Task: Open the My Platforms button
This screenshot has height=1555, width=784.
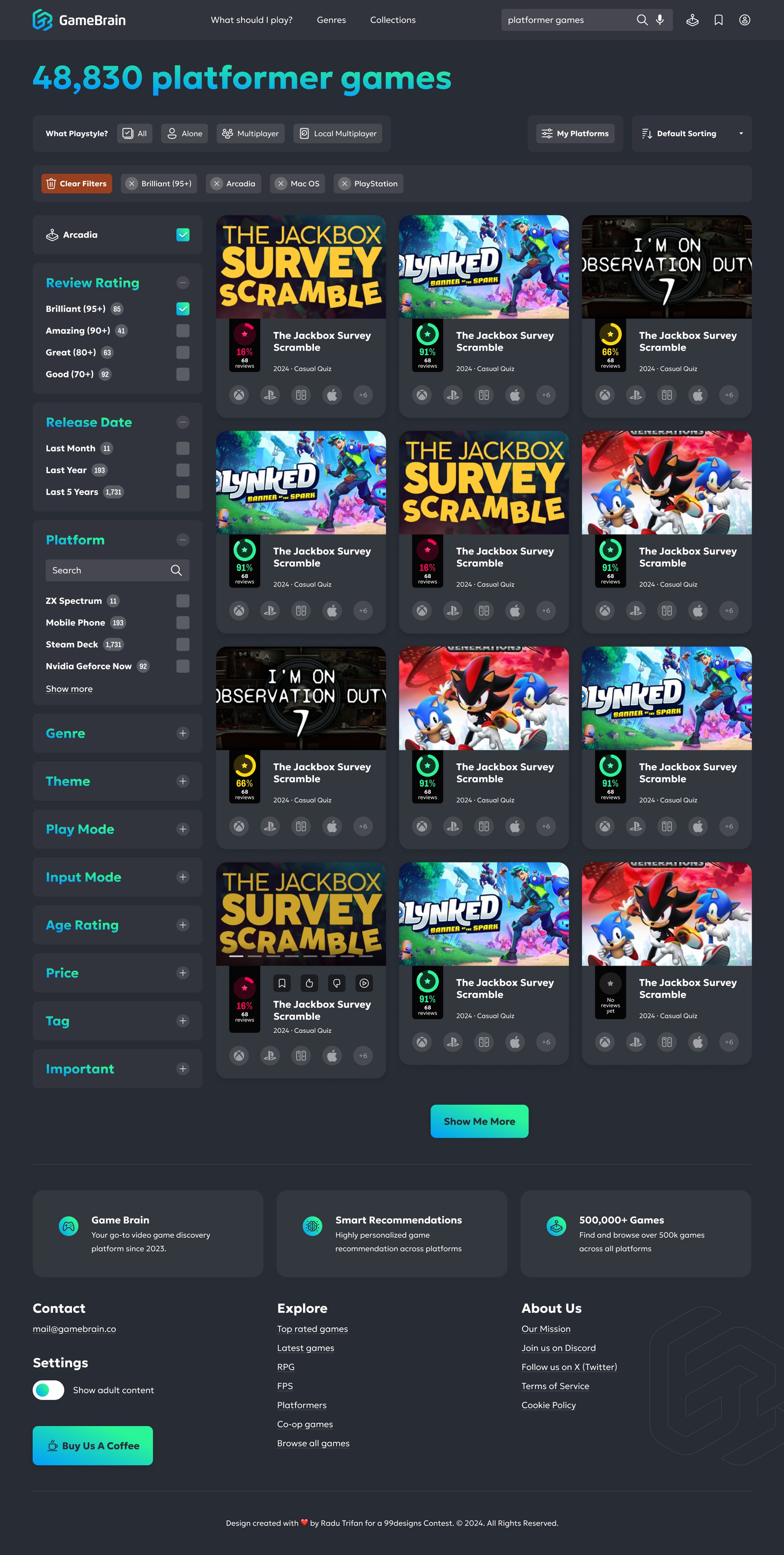Action: [x=575, y=133]
